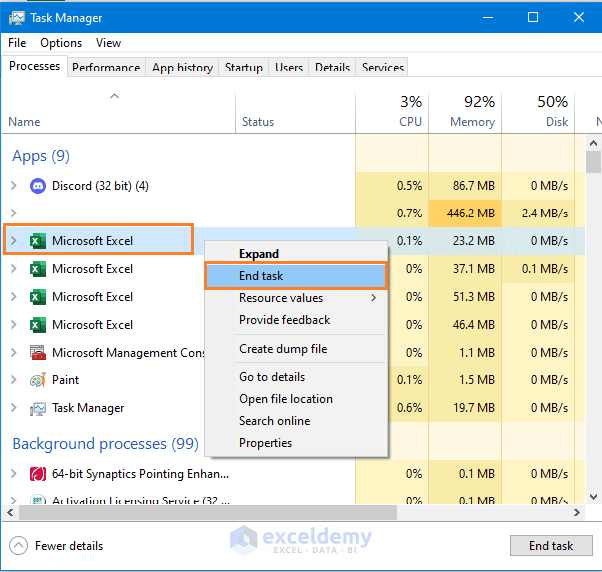Sort processes by Memory column header
Viewport: 602px width, 572px height.
pos(471,112)
